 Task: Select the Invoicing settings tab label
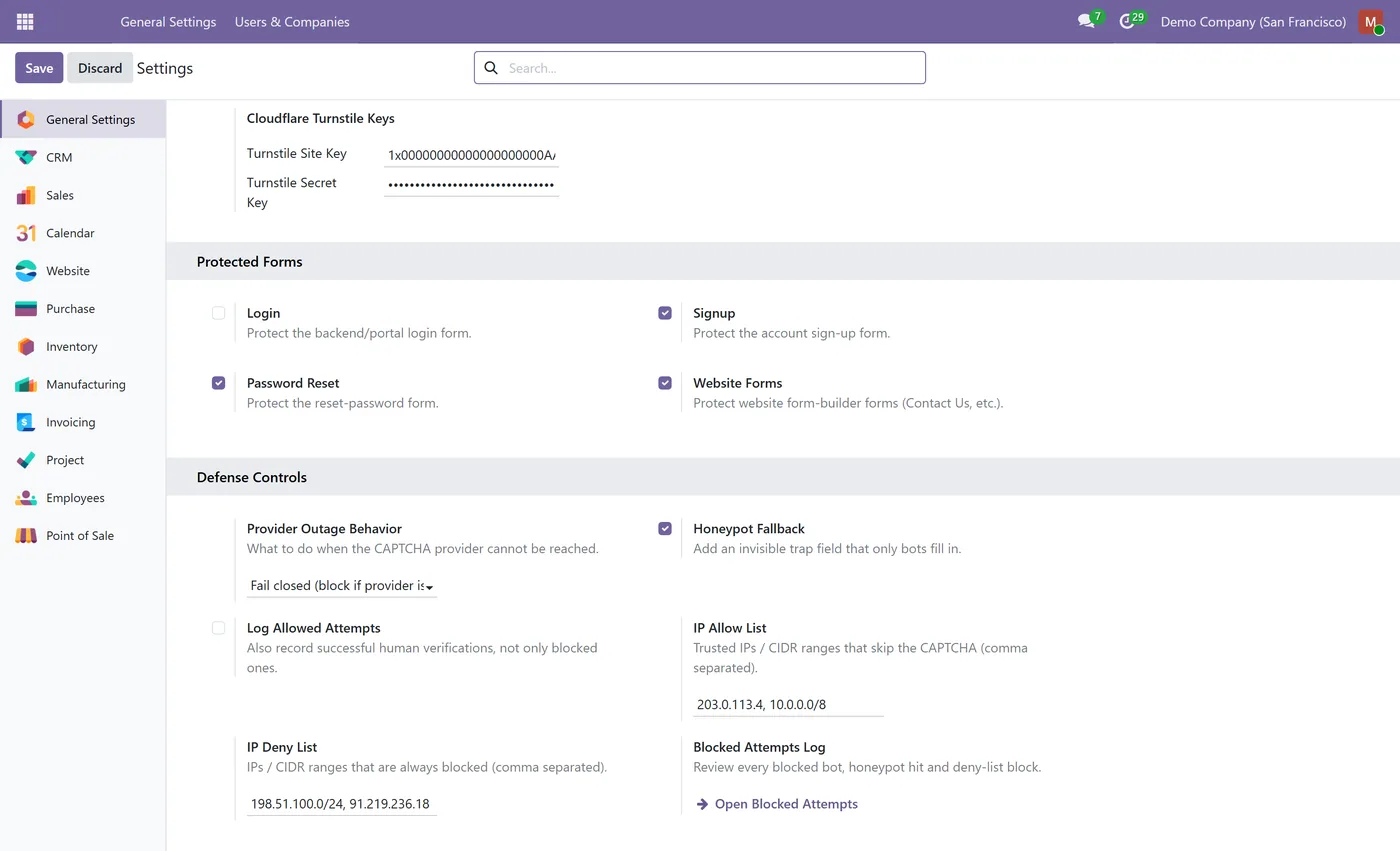pos(71,422)
